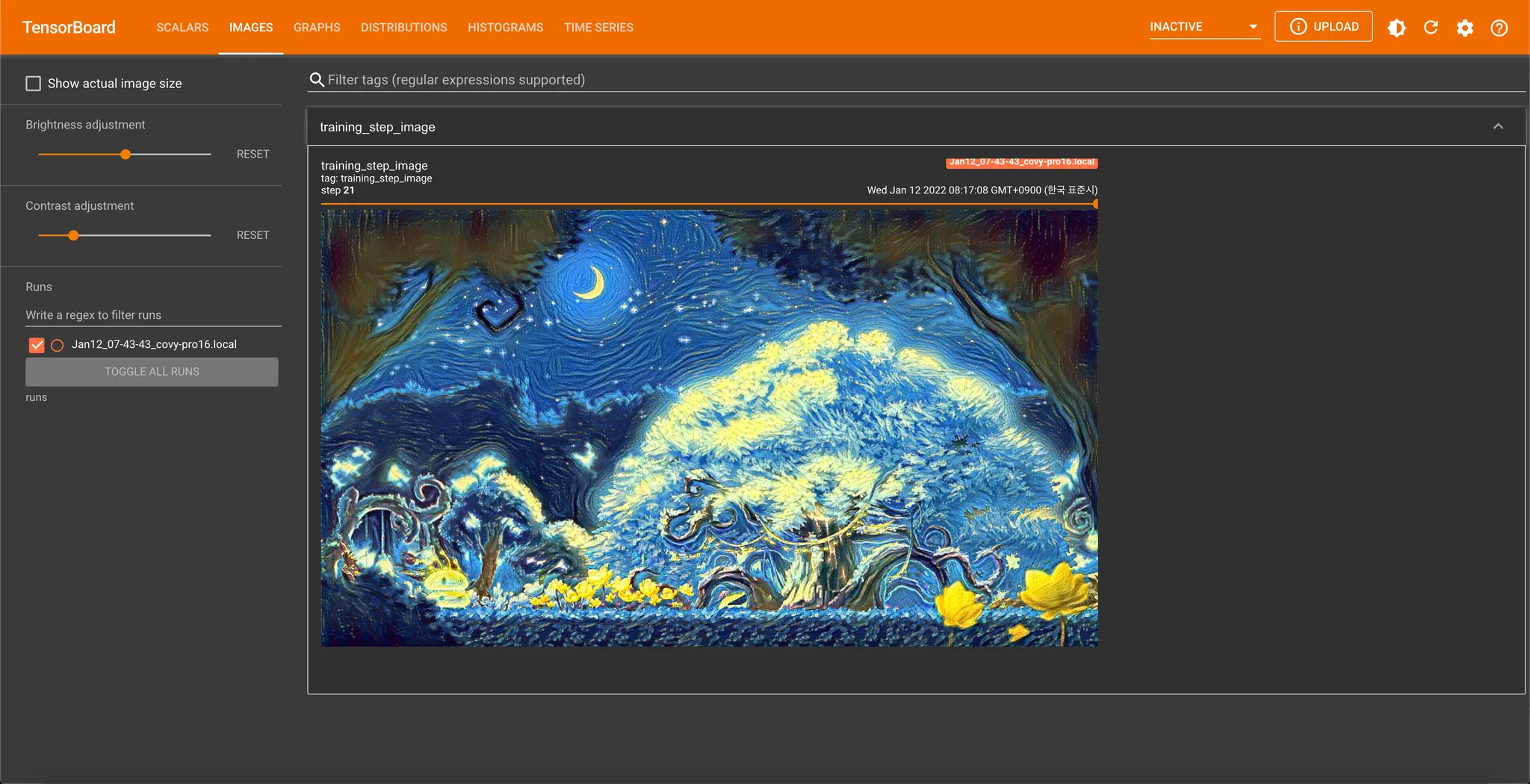Select the IMAGES tab
The height and width of the screenshot is (784, 1530).
(251, 28)
